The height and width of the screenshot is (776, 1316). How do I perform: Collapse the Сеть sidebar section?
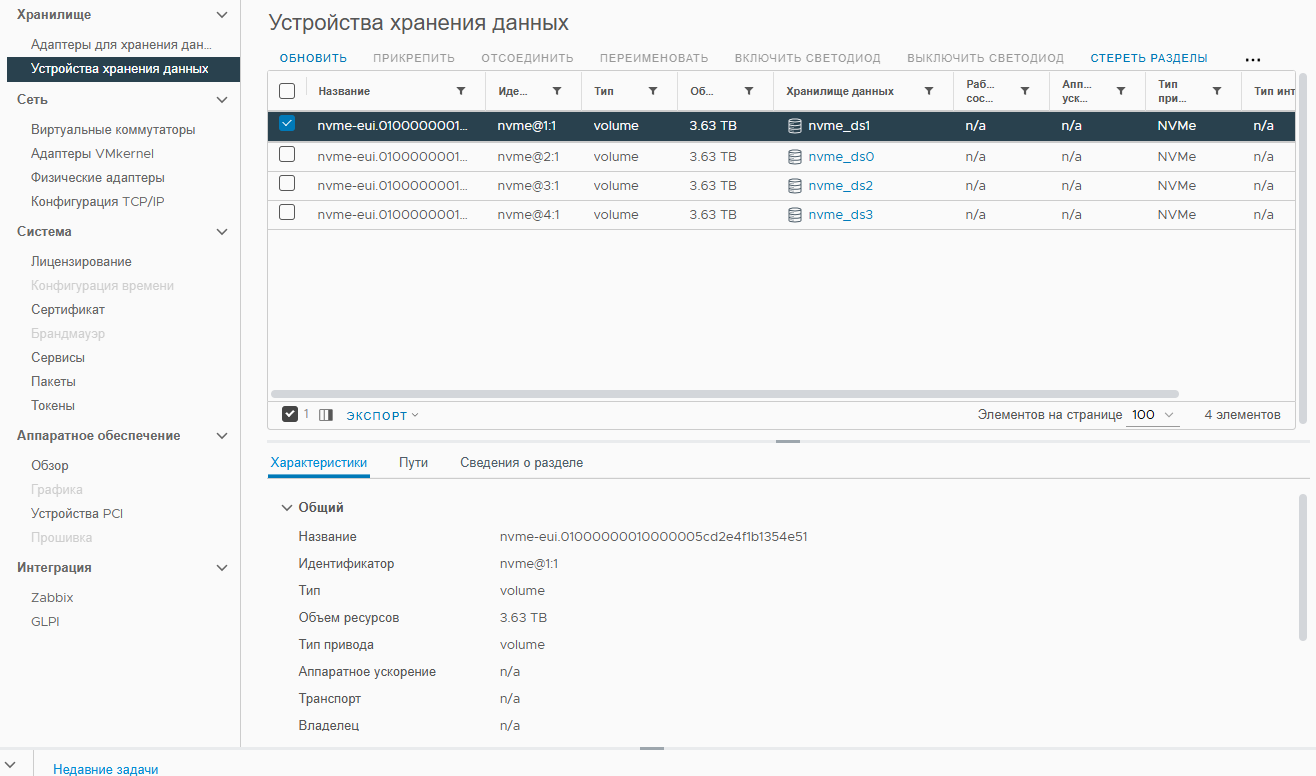pyautogui.click(x=222, y=100)
